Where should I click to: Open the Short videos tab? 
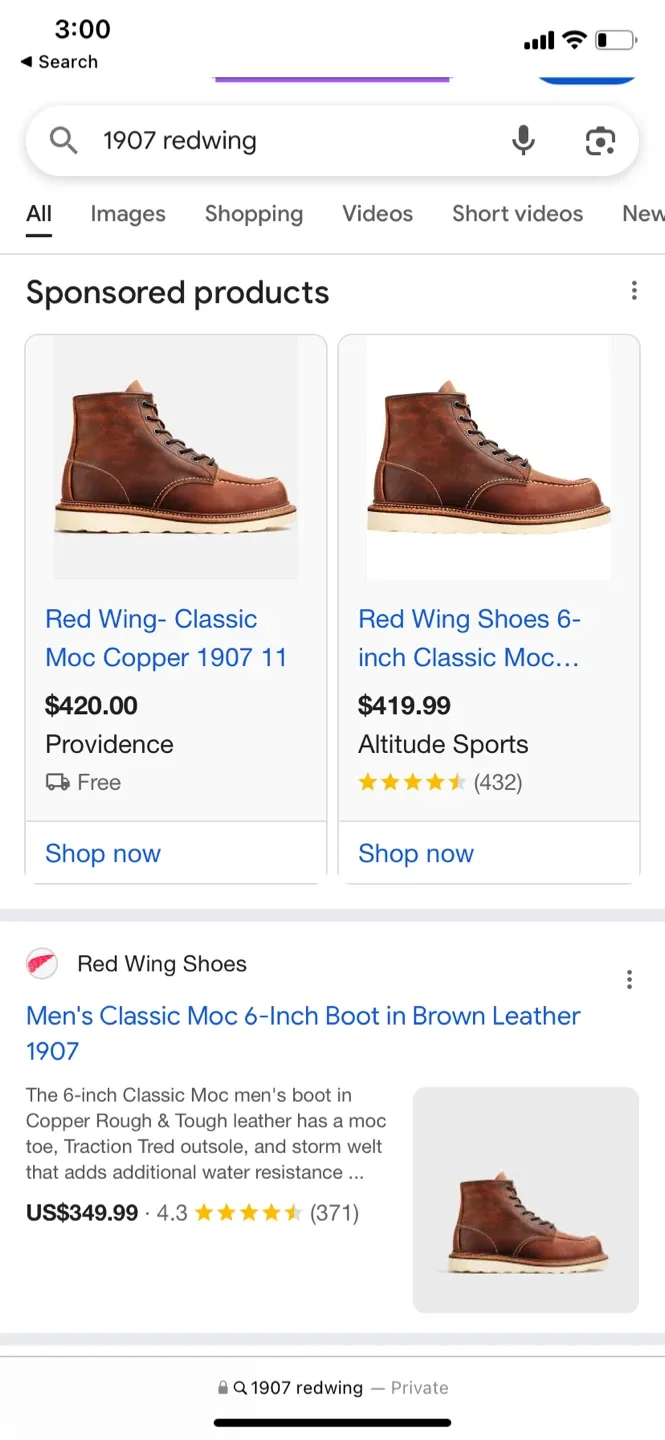[517, 214]
